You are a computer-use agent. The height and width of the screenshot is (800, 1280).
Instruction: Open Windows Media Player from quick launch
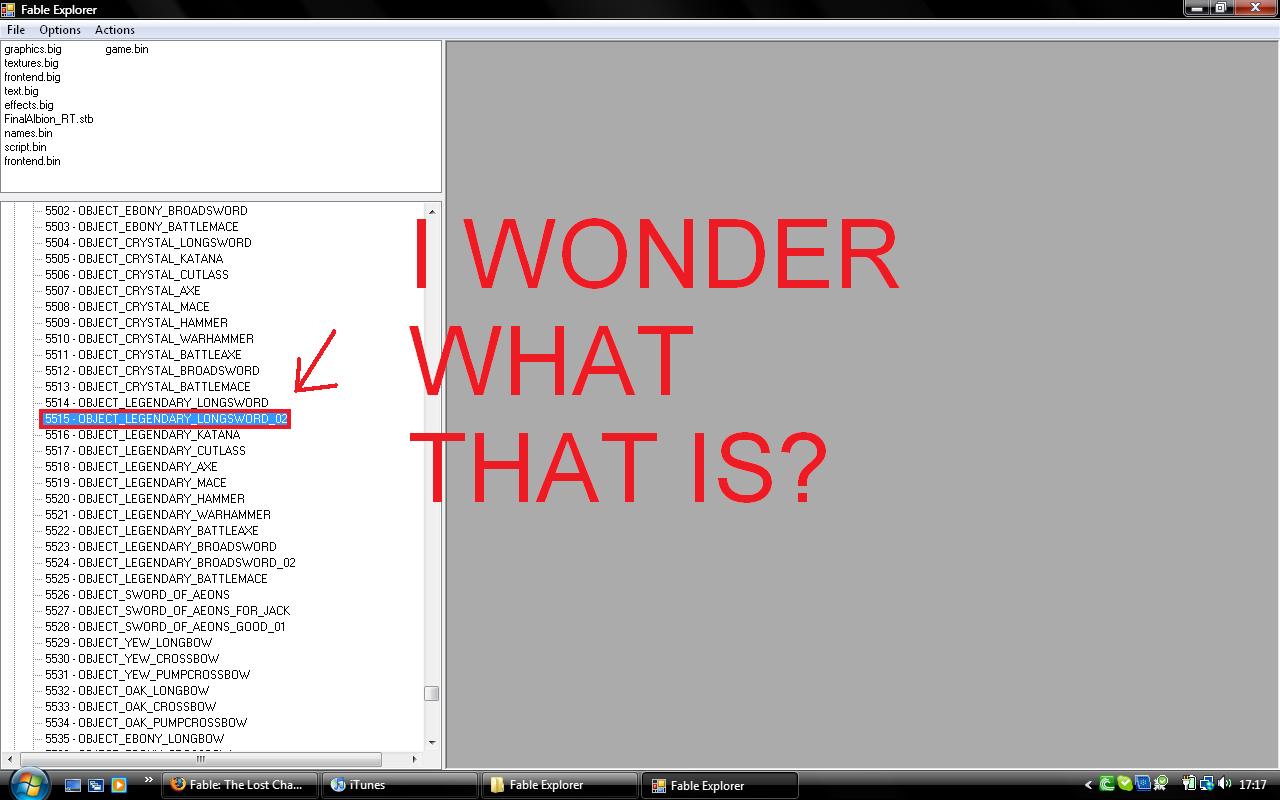pyautogui.click(x=119, y=785)
